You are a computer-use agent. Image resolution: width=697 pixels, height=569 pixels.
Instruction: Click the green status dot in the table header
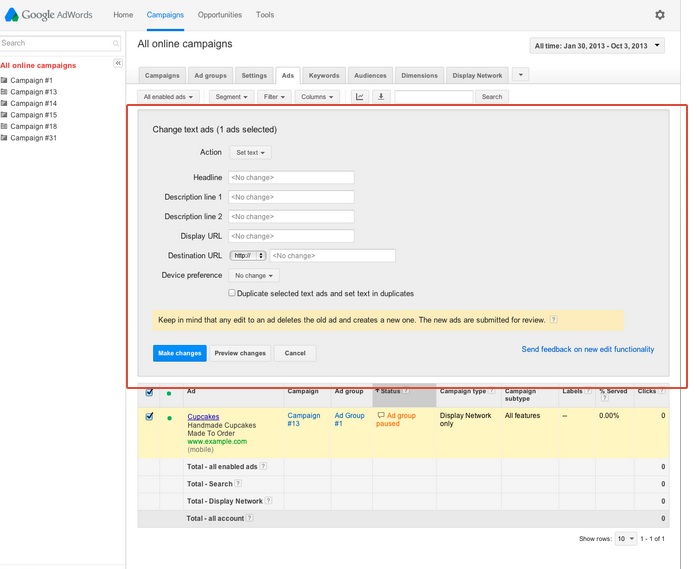pyautogui.click(x=169, y=393)
